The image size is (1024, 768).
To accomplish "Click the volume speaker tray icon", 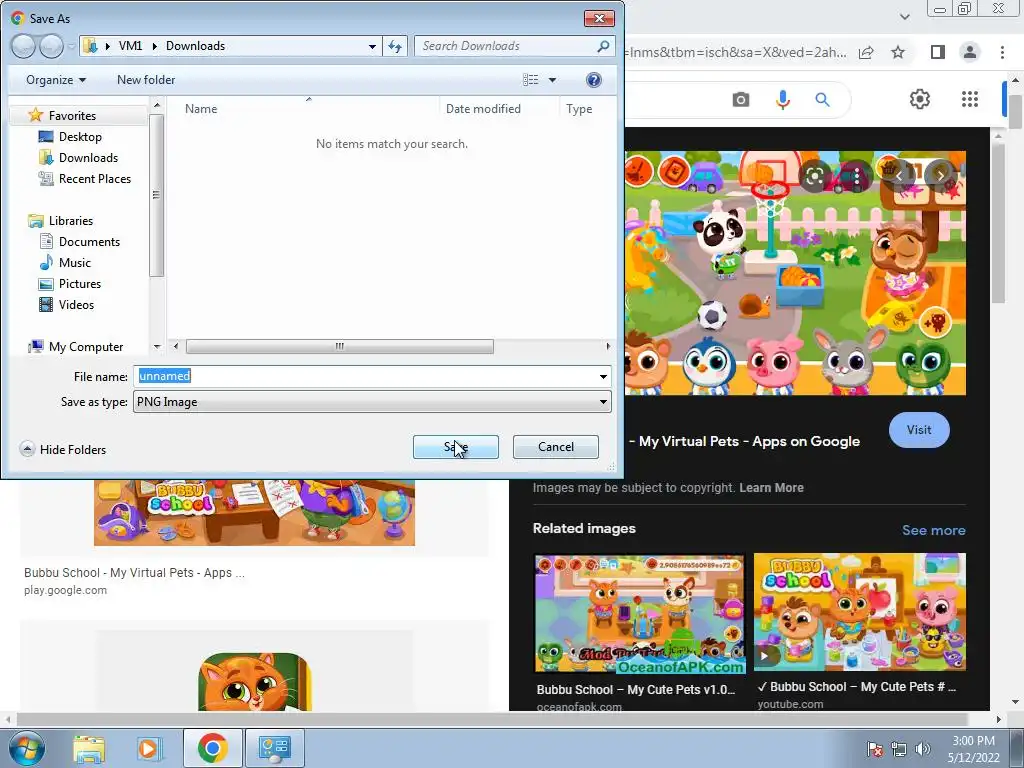I will 922,749.
